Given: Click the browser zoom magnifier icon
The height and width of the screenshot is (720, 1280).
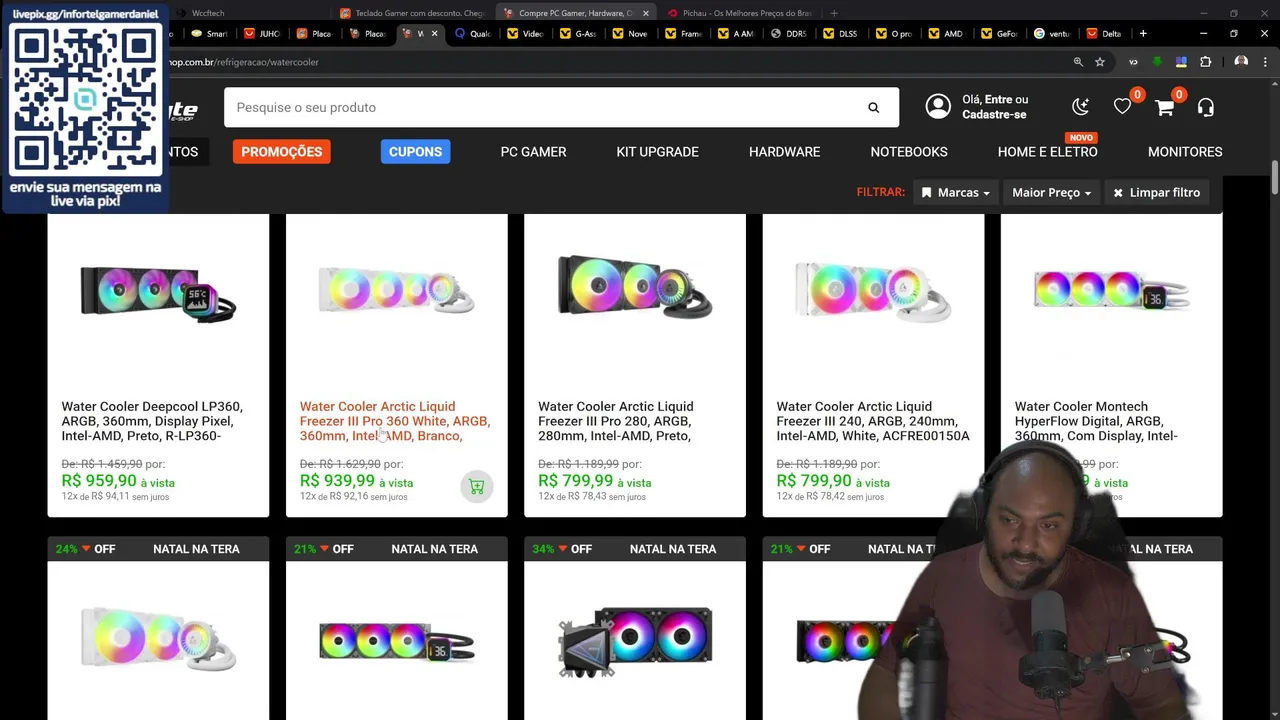Looking at the screenshot, I should [x=1078, y=62].
